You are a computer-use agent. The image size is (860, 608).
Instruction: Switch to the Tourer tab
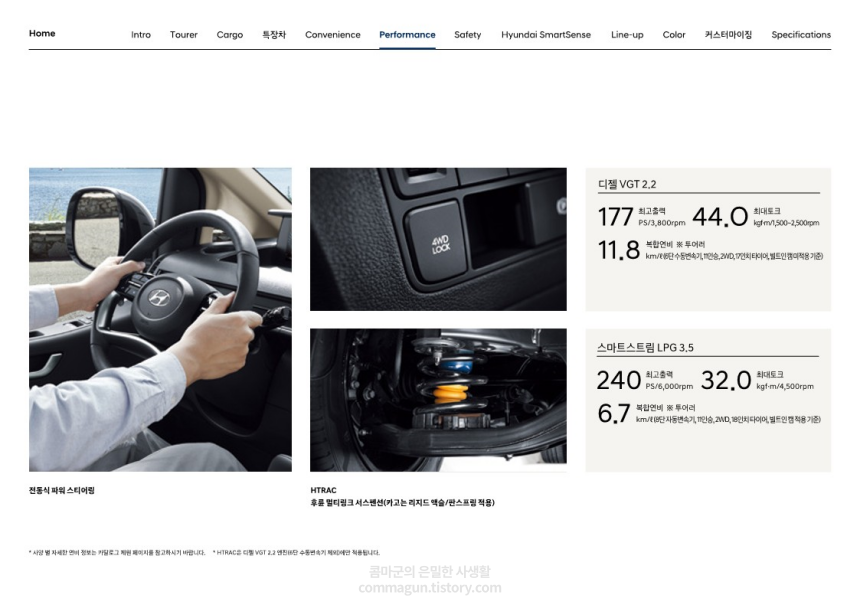pyautogui.click(x=184, y=35)
